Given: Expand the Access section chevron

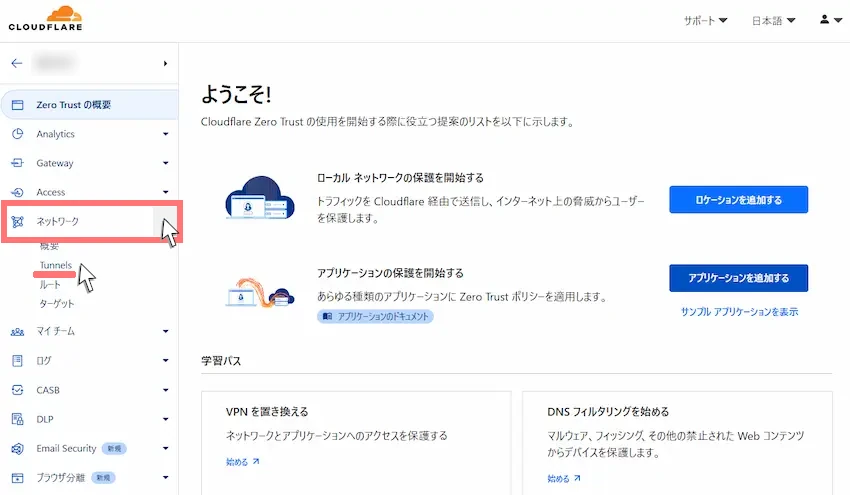Looking at the screenshot, I should click(165, 192).
